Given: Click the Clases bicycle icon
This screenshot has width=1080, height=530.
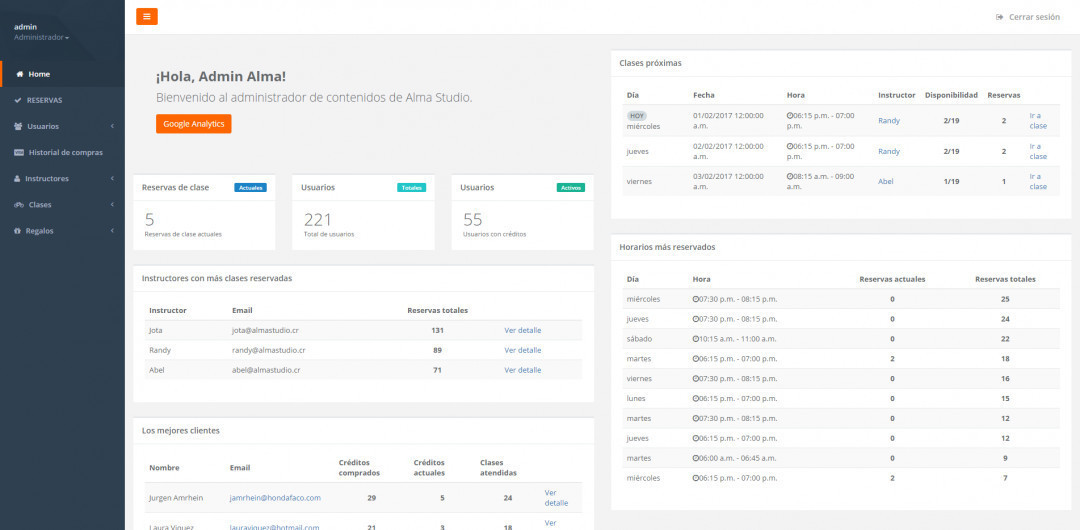Looking at the screenshot, I should 19,204.
